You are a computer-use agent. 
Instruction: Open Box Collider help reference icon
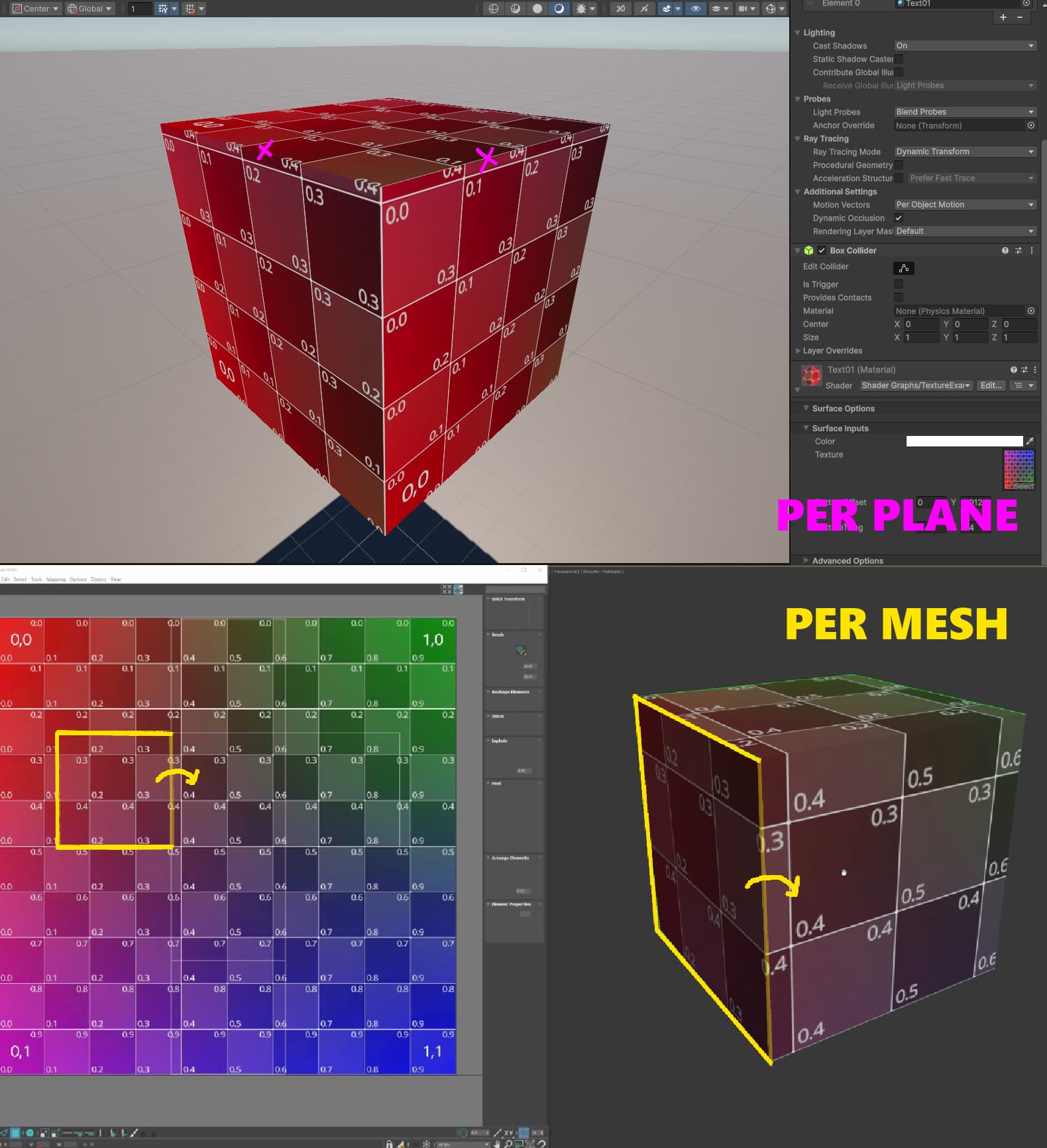tap(1005, 250)
